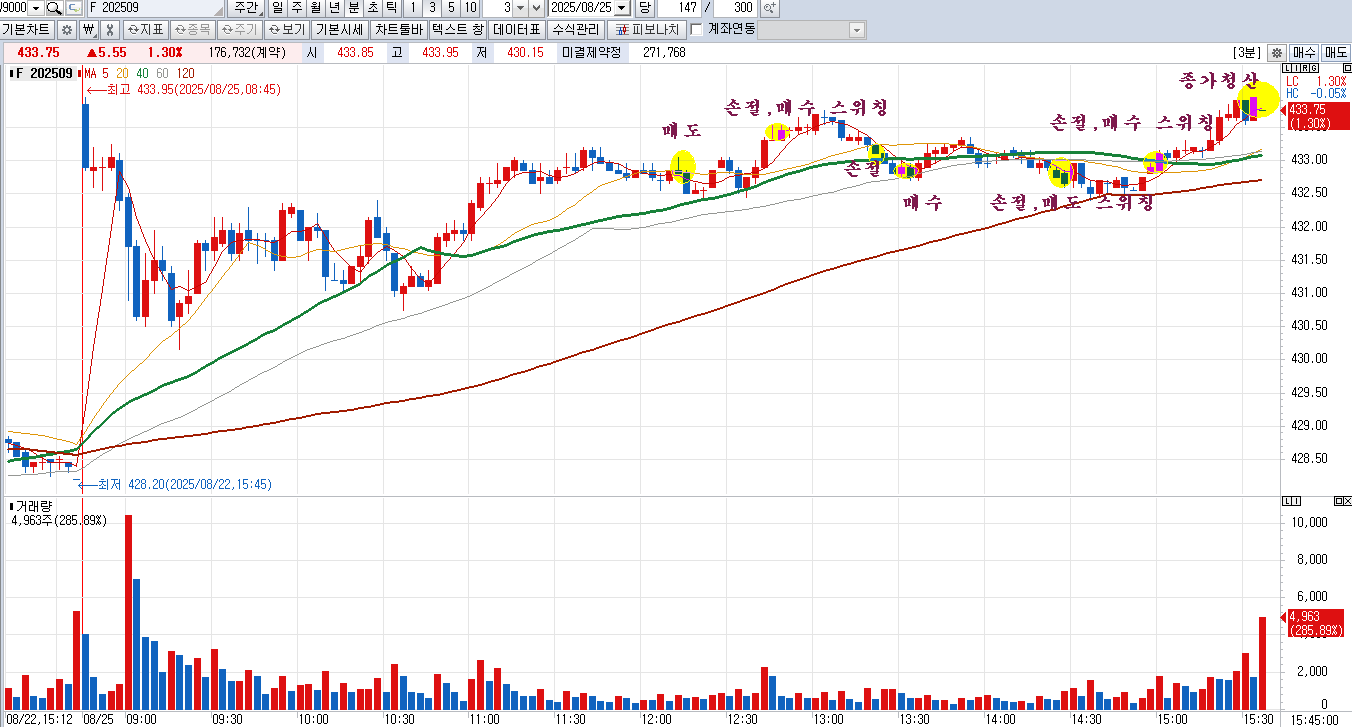The height and width of the screenshot is (727, 1352).
Task: Open the 수식관리 toolbar menu
Action: coord(576,30)
